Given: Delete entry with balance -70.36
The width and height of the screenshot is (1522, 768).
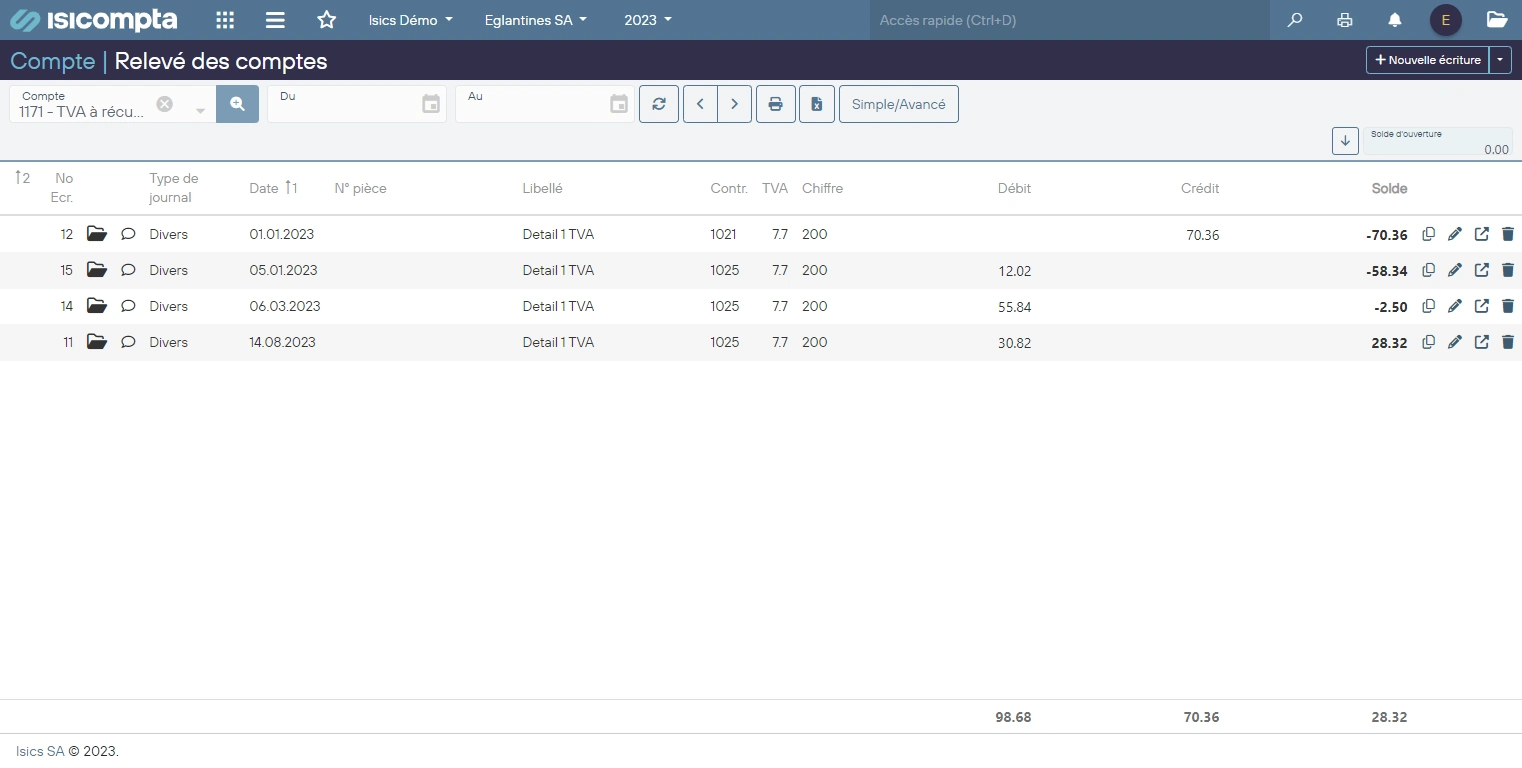Looking at the screenshot, I should click(1508, 234).
